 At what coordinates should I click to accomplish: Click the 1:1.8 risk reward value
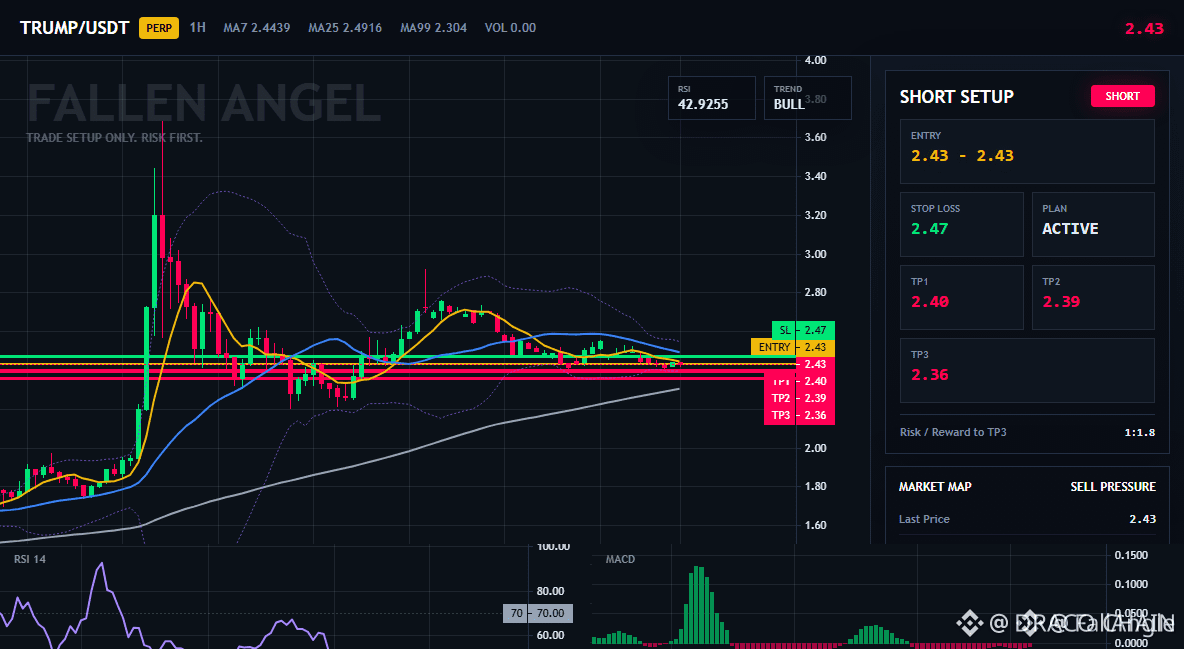(x=1139, y=433)
